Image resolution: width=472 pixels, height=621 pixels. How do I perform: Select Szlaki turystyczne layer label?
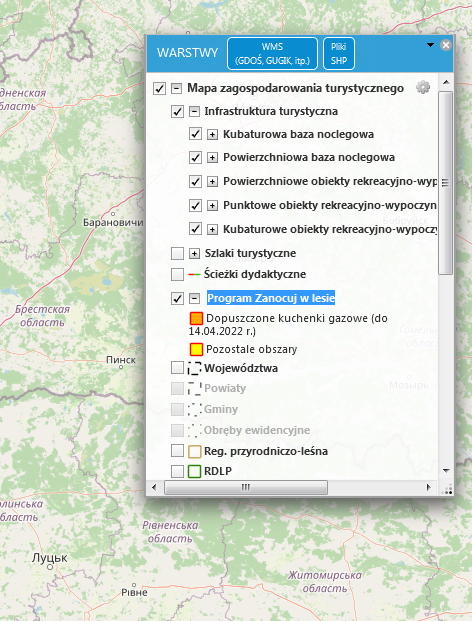250,253
